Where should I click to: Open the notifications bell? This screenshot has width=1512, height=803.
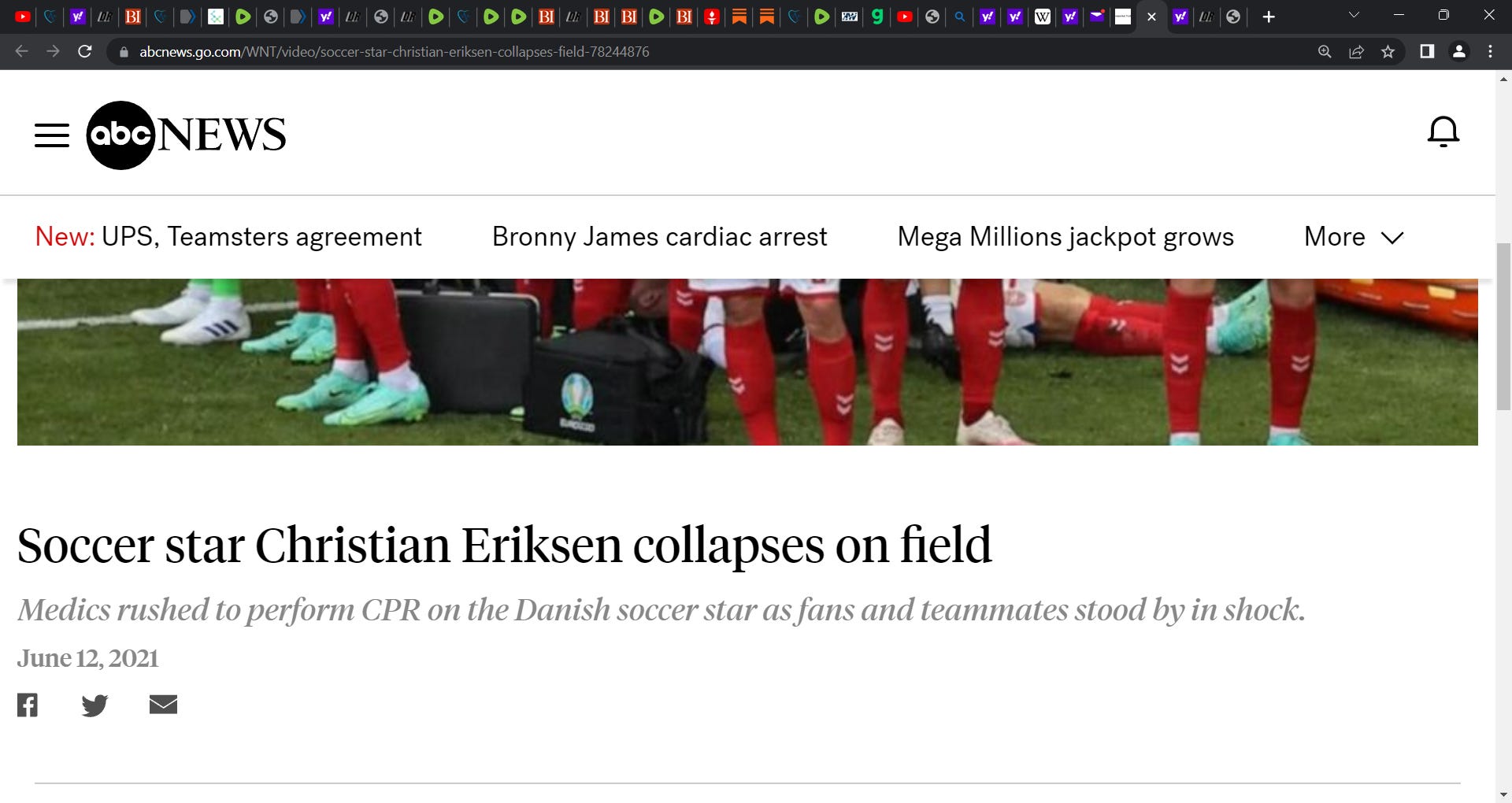point(1443,132)
